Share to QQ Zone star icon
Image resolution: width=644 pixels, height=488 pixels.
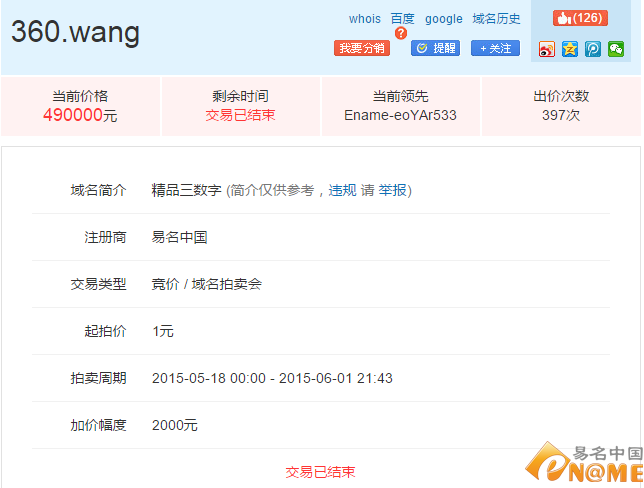tap(570, 49)
